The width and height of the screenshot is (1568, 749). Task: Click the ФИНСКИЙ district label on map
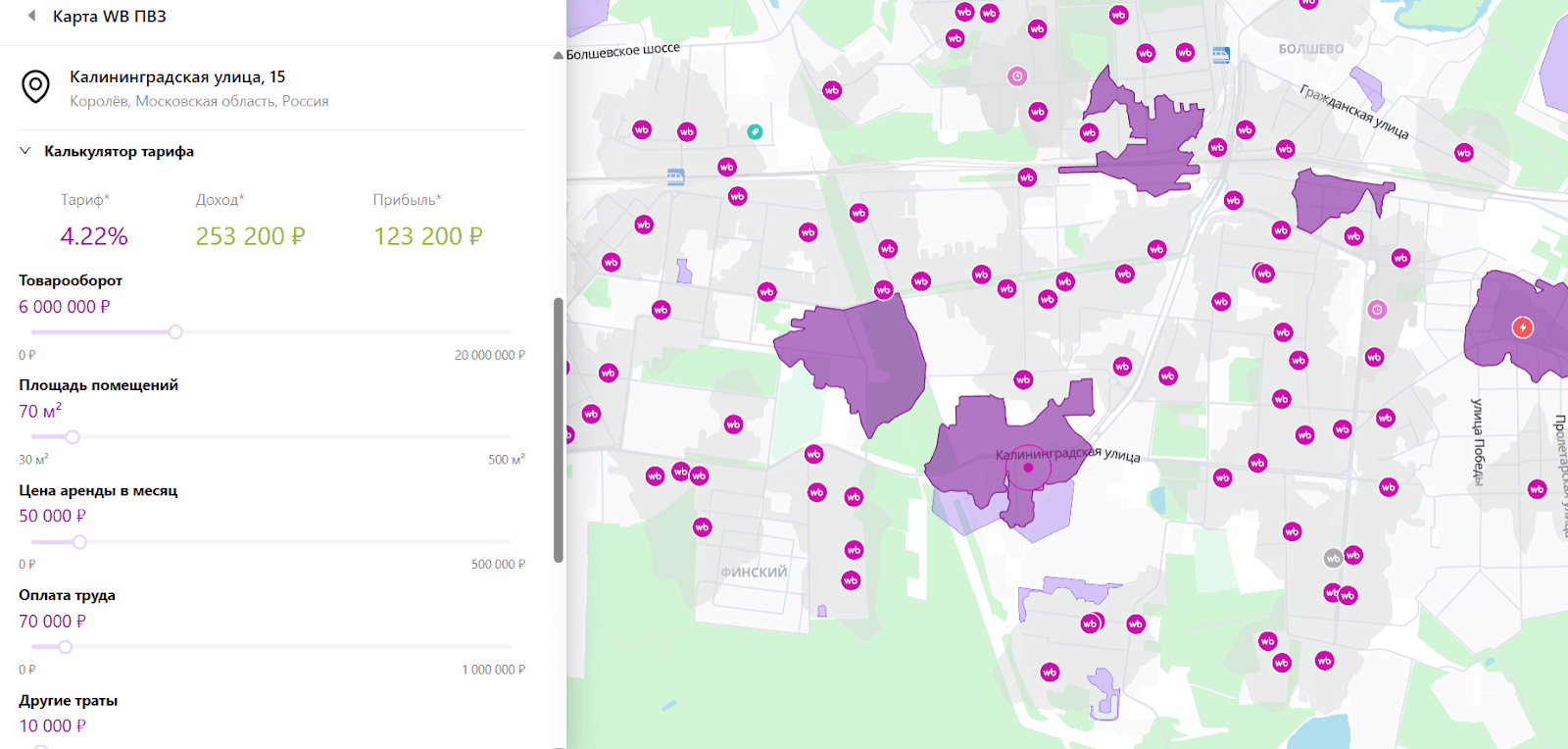(754, 573)
